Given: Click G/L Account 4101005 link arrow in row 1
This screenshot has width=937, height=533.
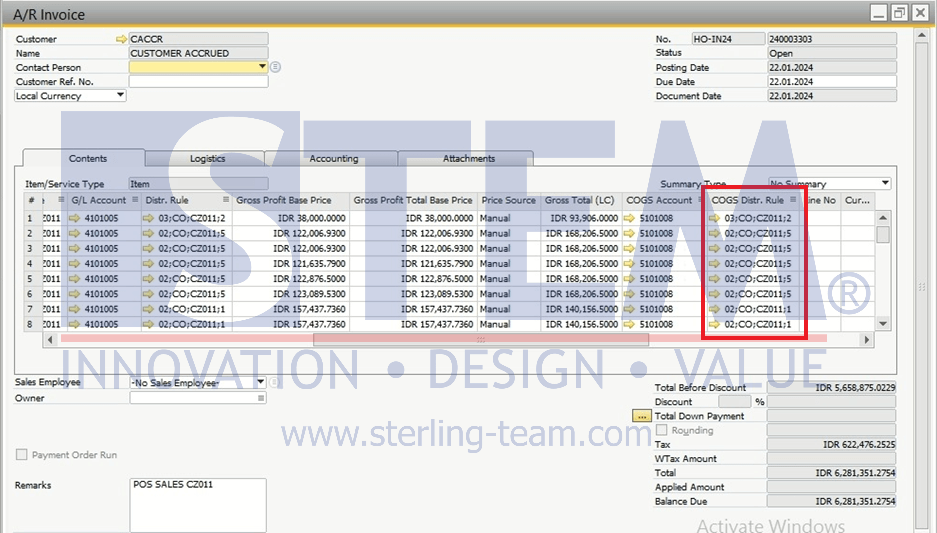Looking at the screenshot, I should (75, 218).
